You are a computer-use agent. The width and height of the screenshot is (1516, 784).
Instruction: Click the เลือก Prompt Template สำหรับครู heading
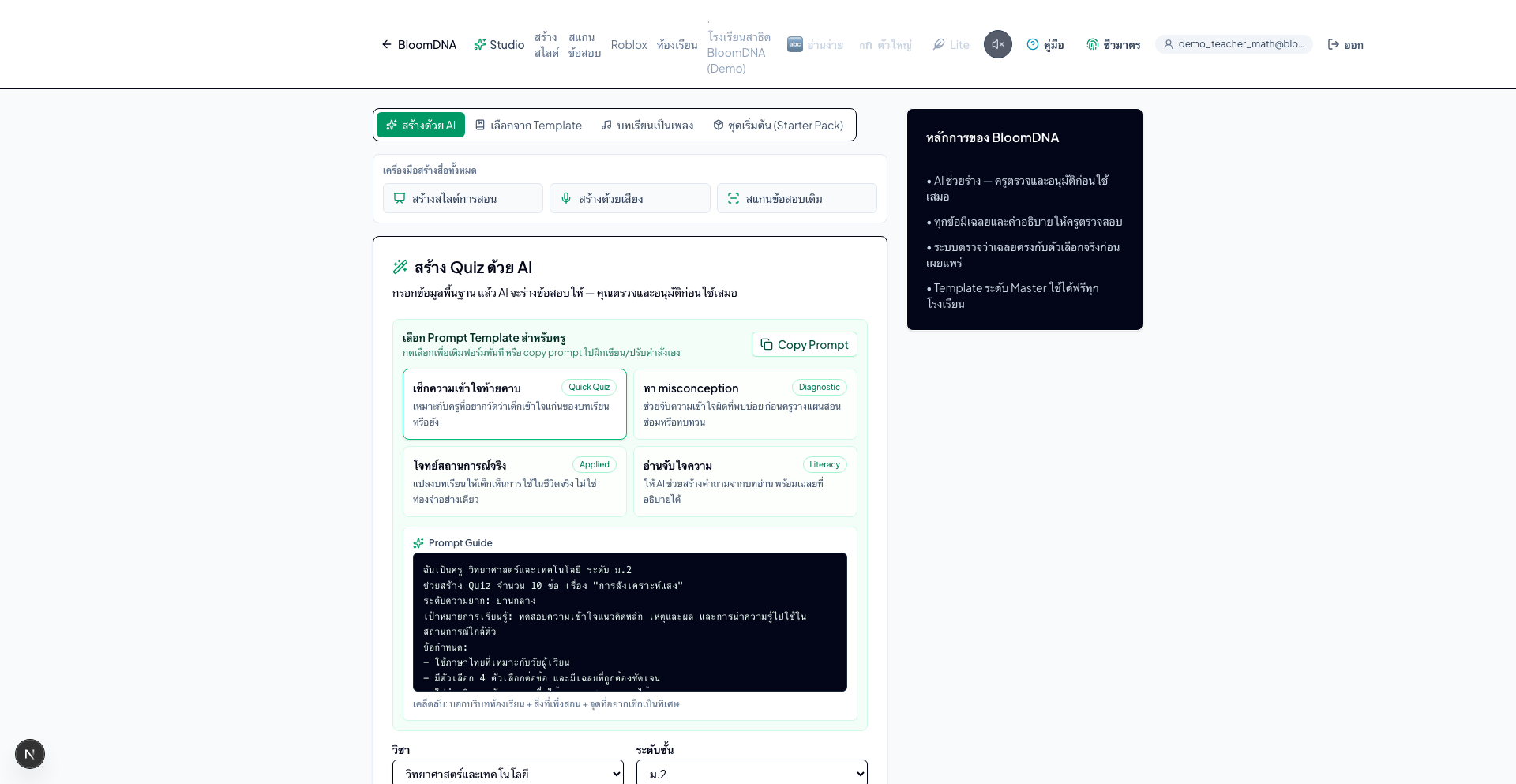[484, 337]
